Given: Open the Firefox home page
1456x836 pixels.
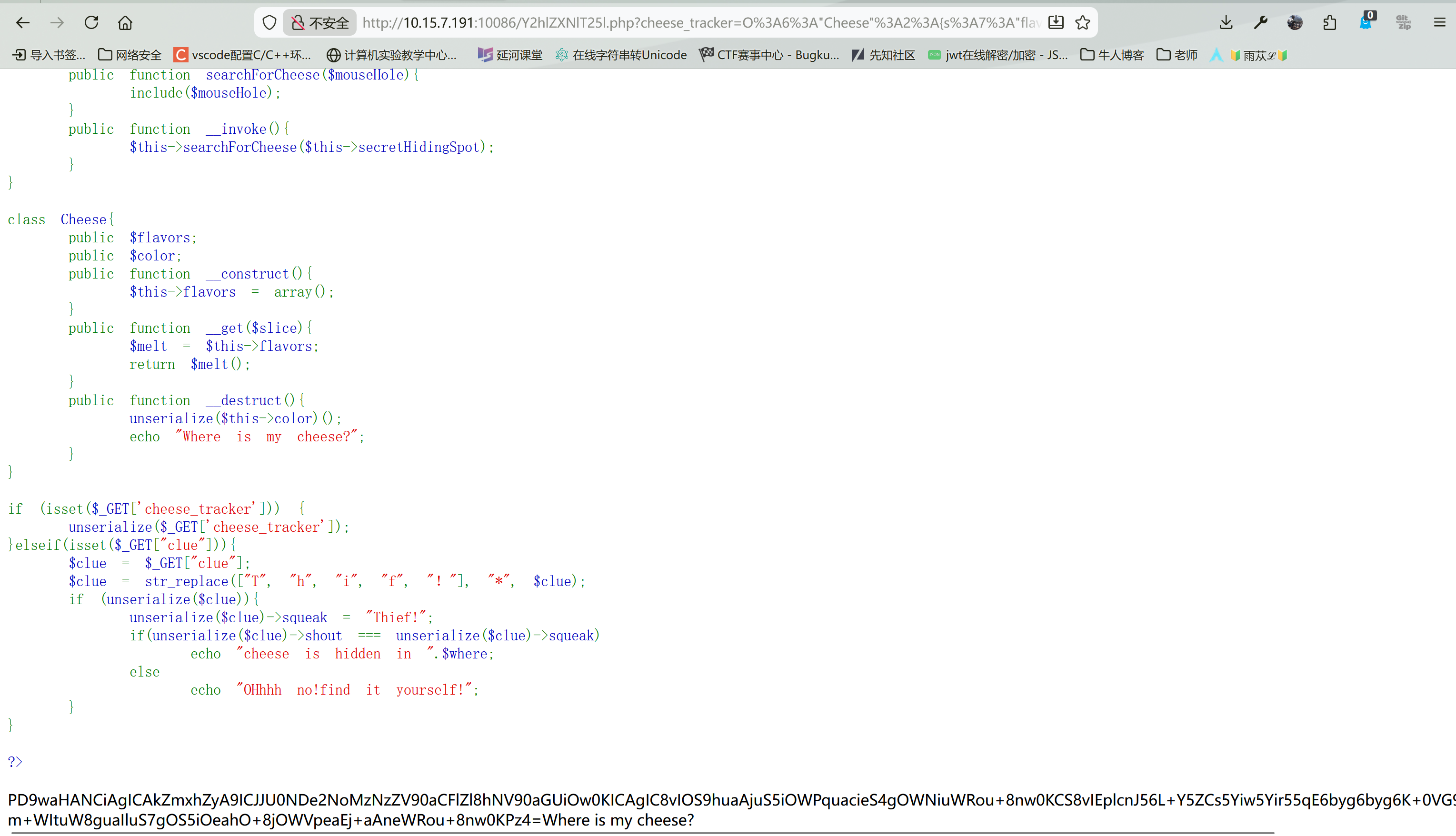Looking at the screenshot, I should pyautogui.click(x=125, y=23).
